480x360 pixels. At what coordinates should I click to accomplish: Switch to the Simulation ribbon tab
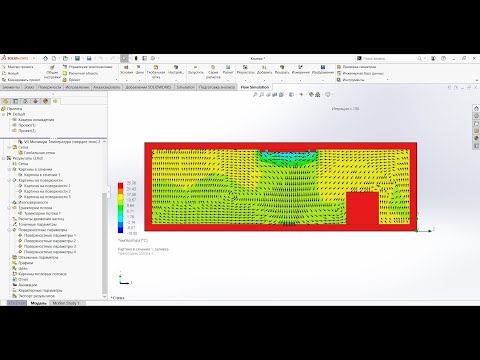185,87
